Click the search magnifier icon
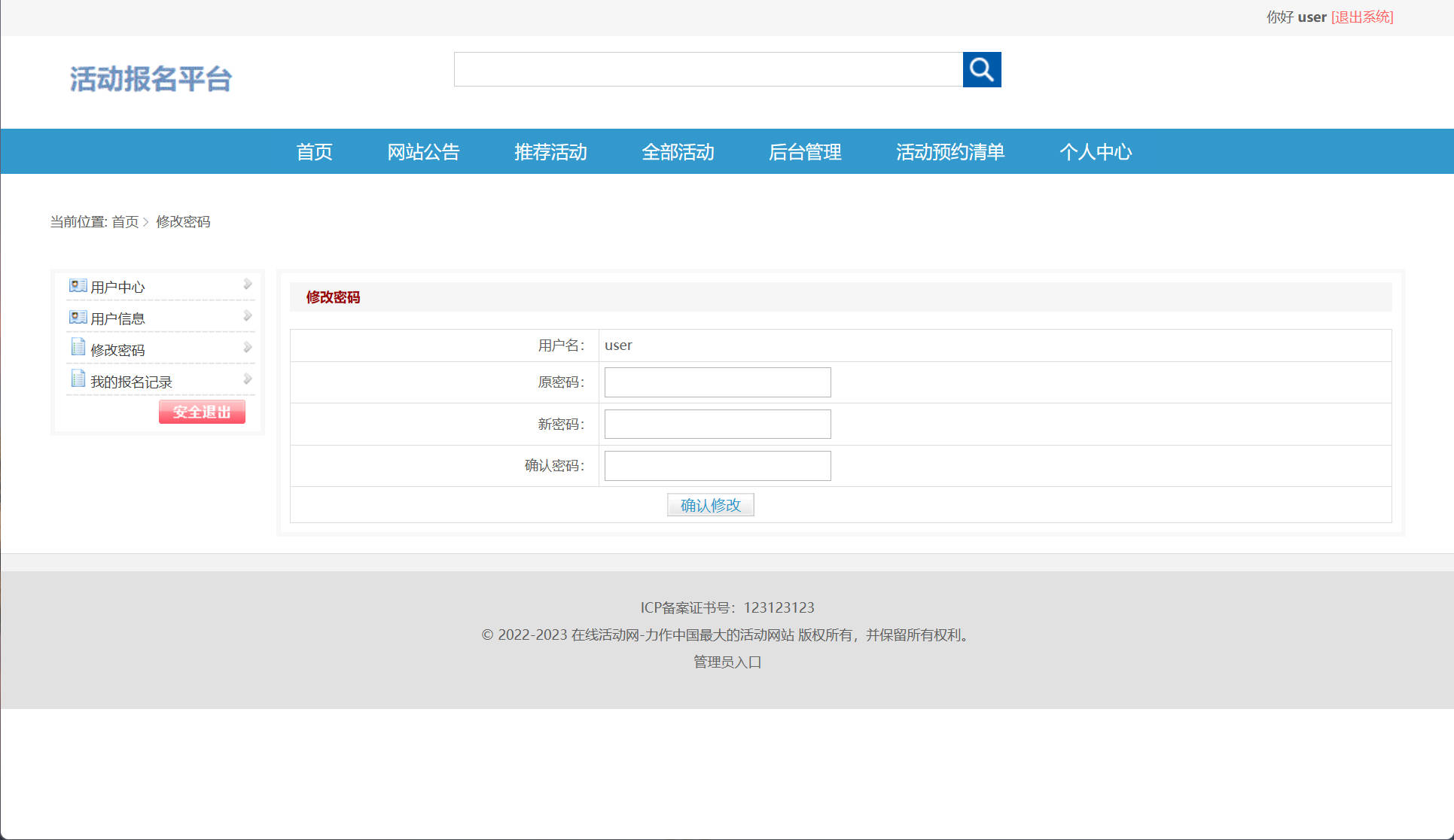The width and height of the screenshot is (1454, 840). tap(981, 69)
